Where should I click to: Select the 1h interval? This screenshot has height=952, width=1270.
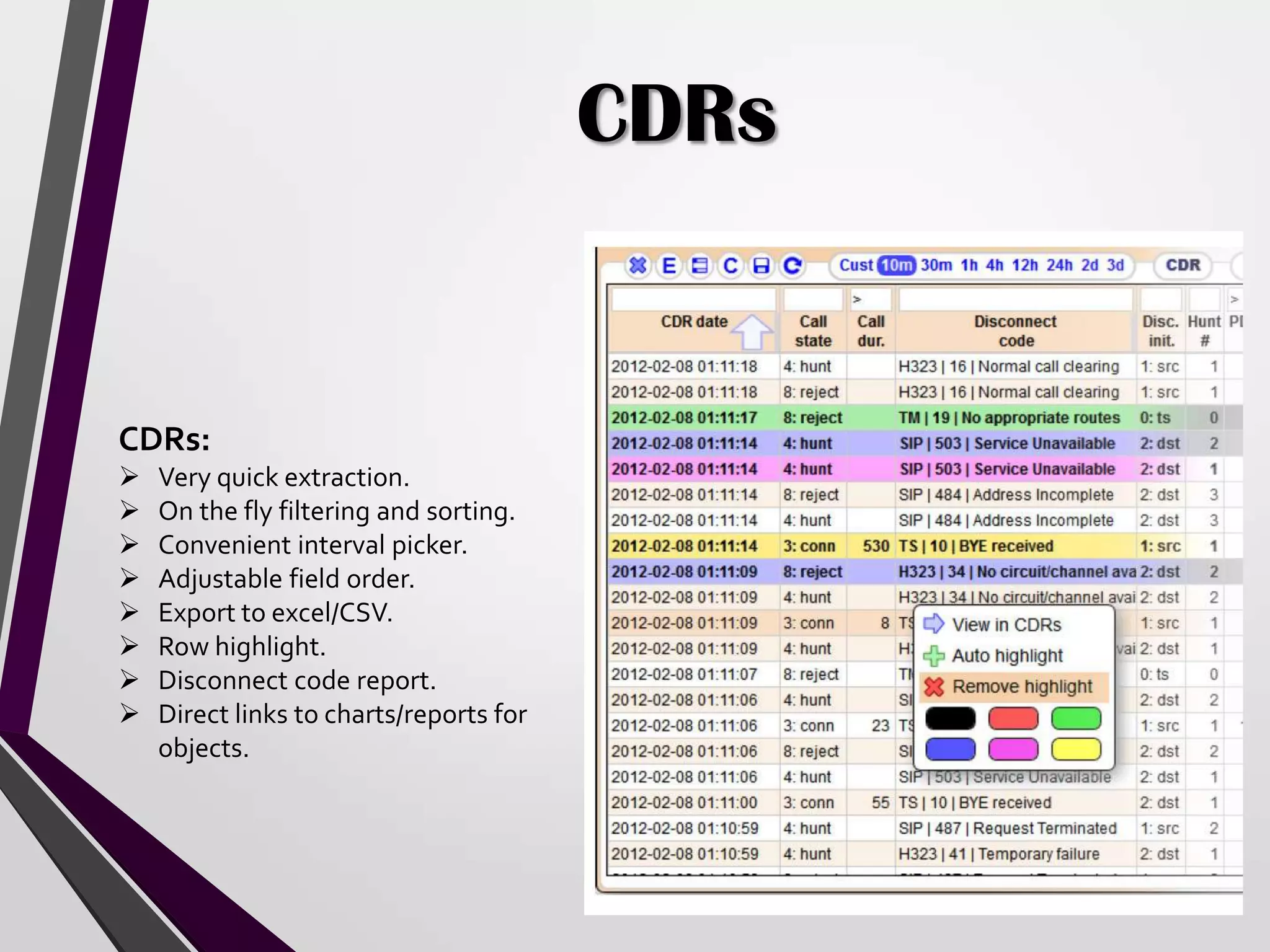969,265
